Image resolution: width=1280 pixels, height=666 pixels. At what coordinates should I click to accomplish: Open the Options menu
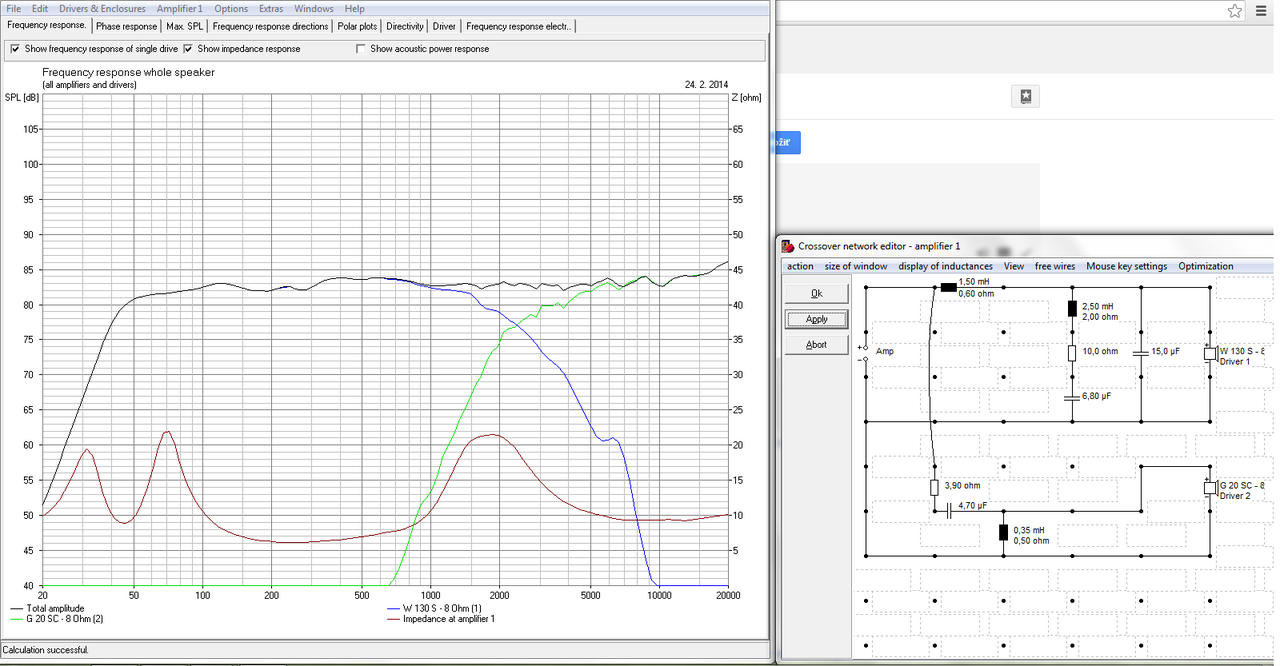point(231,8)
